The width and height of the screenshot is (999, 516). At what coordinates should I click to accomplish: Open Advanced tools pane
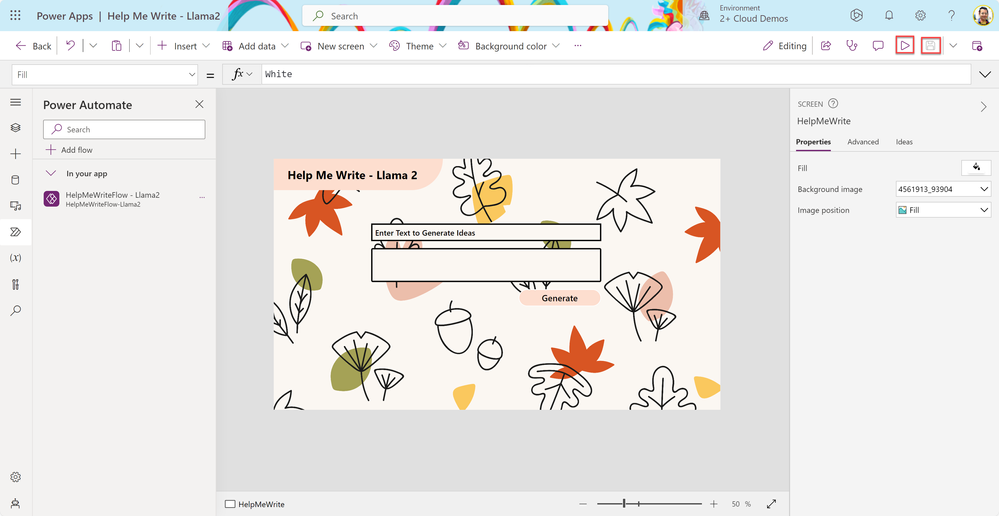(16, 284)
